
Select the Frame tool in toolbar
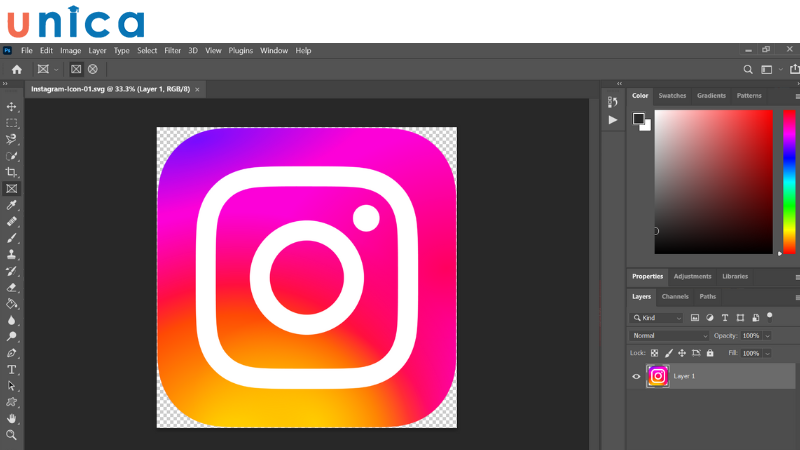point(11,189)
